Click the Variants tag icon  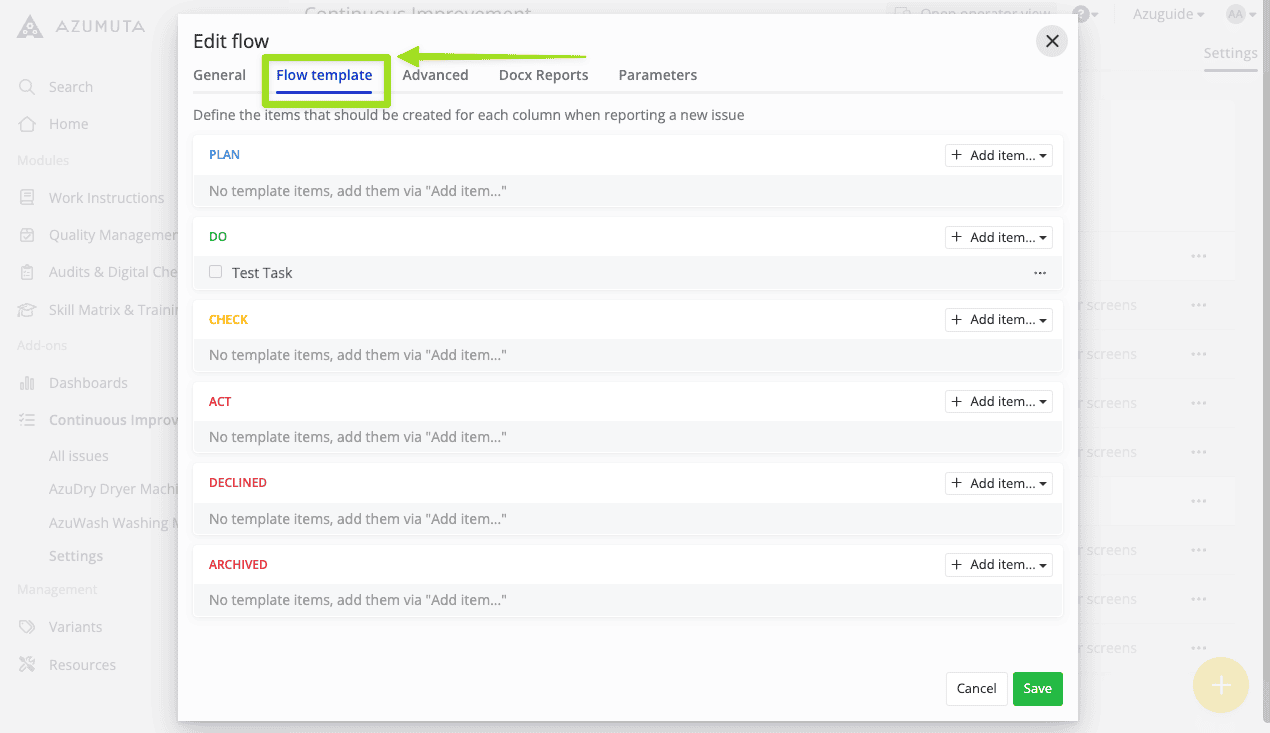pyautogui.click(x=27, y=627)
